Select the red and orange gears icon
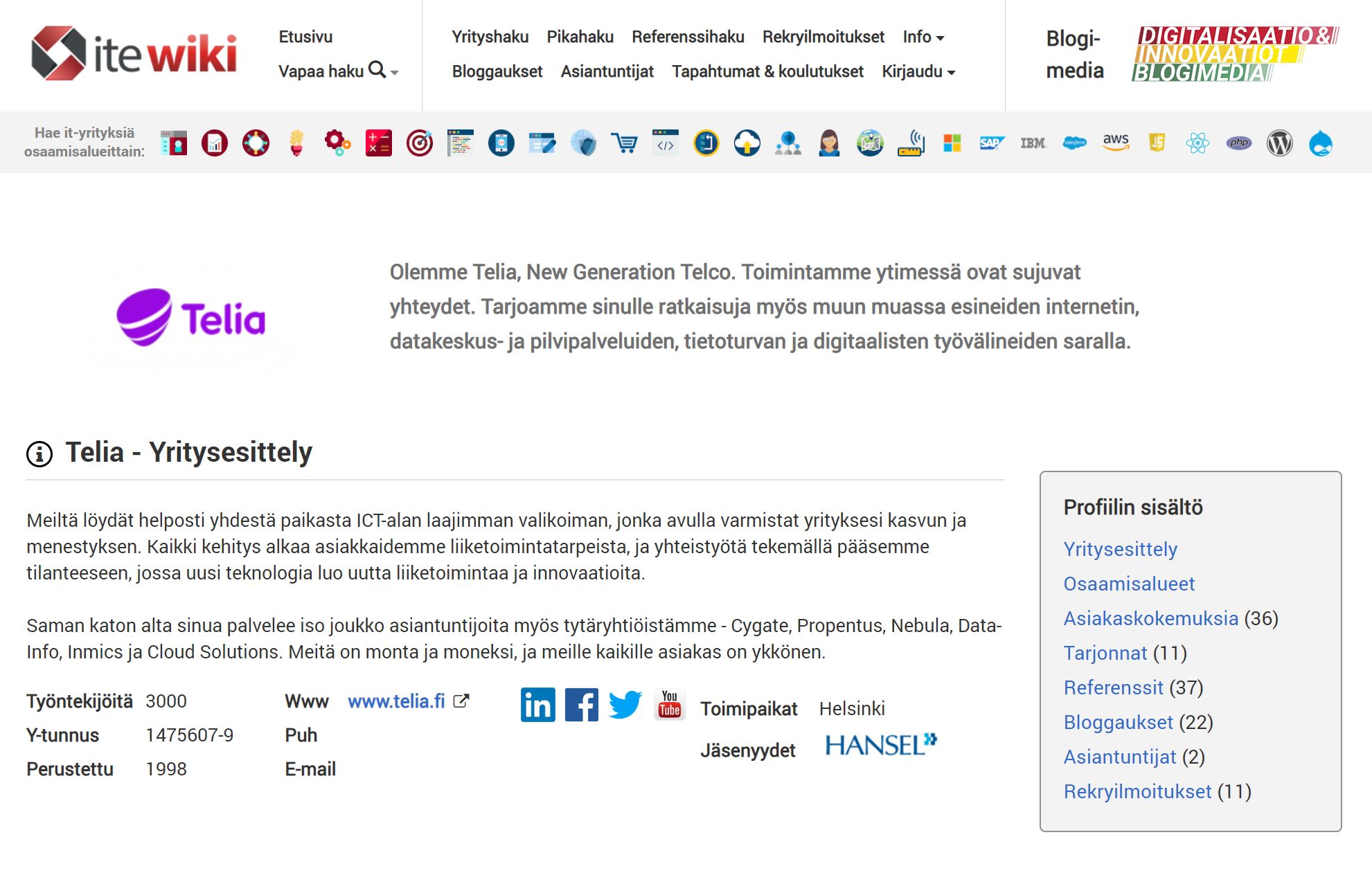The height and width of the screenshot is (873, 1372). point(337,143)
